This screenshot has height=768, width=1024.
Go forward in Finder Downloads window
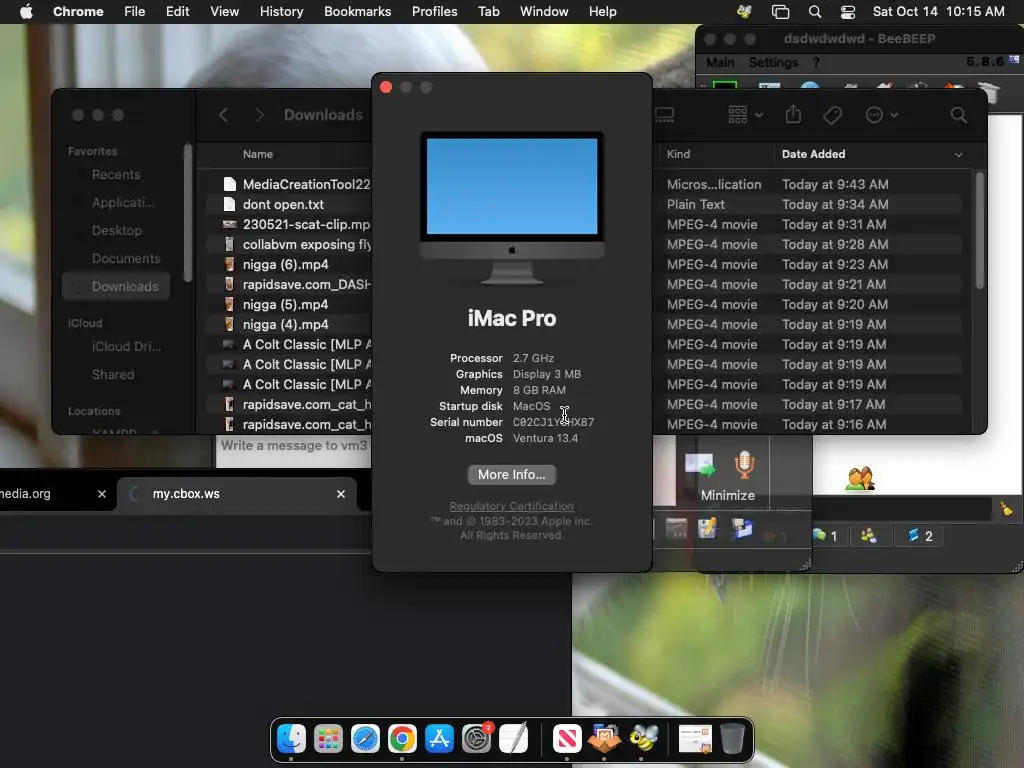(259, 115)
